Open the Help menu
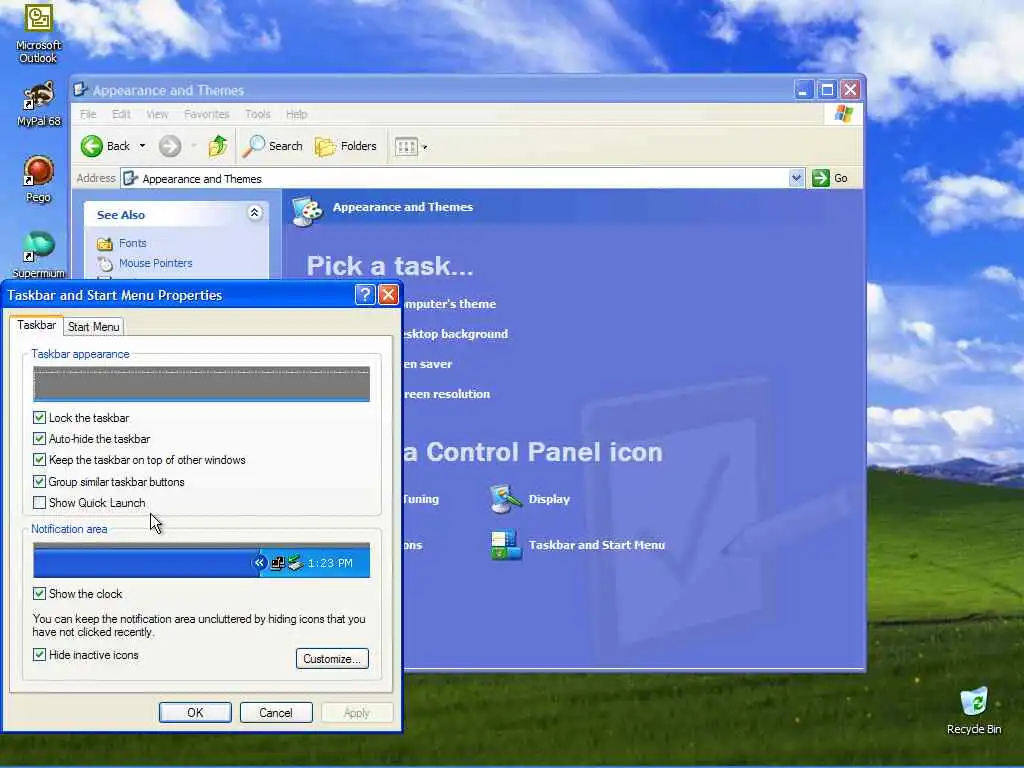1024x768 pixels. click(296, 114)
